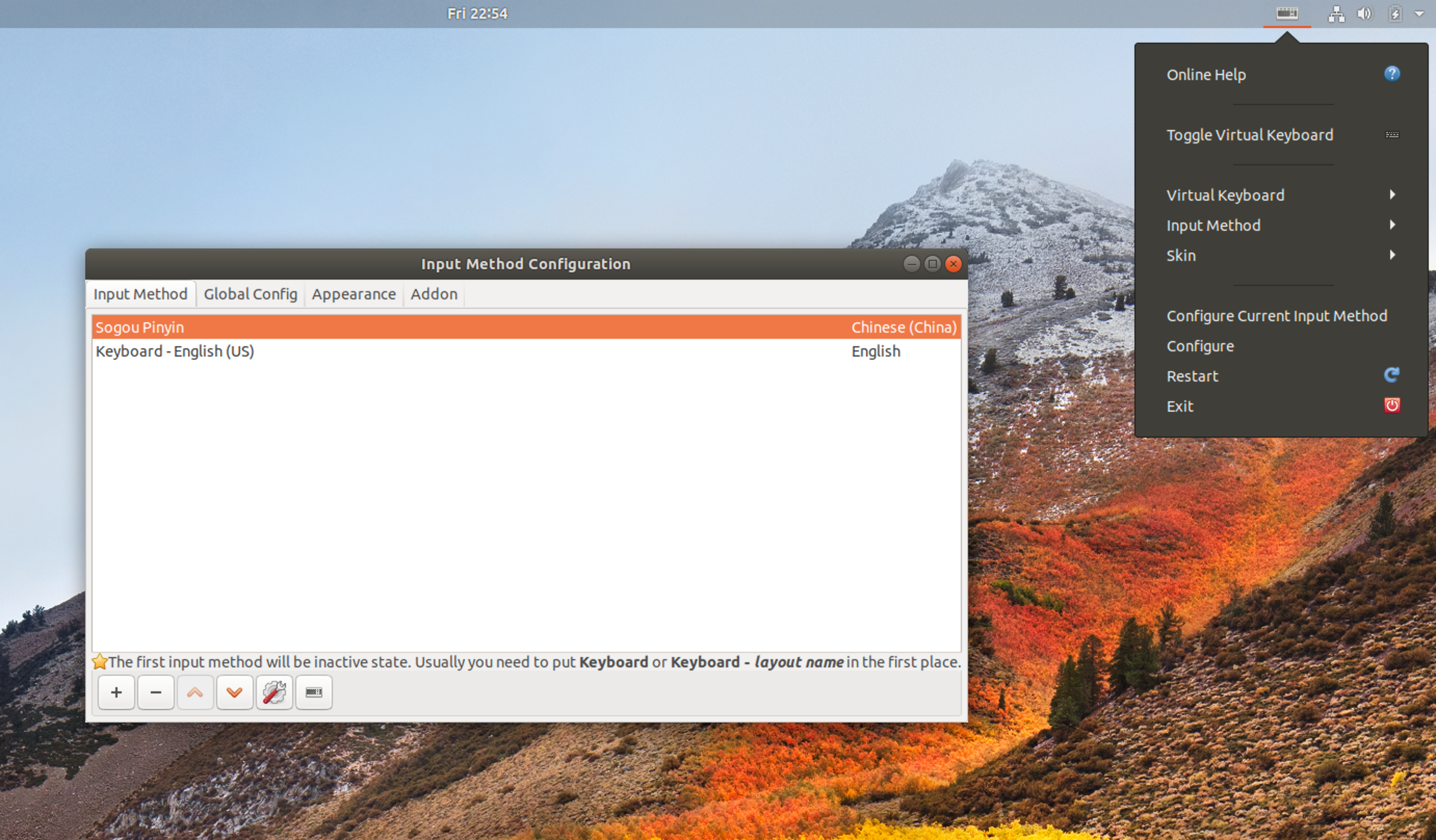Choose Configure Current Input Method menu entry

1276,316
